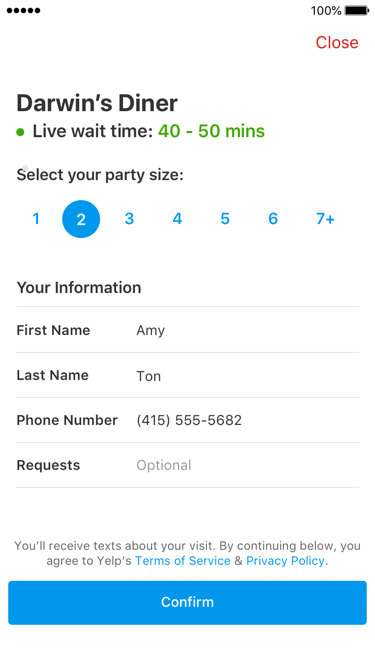
Task: Choose party size 3
Action: (129, 219)
